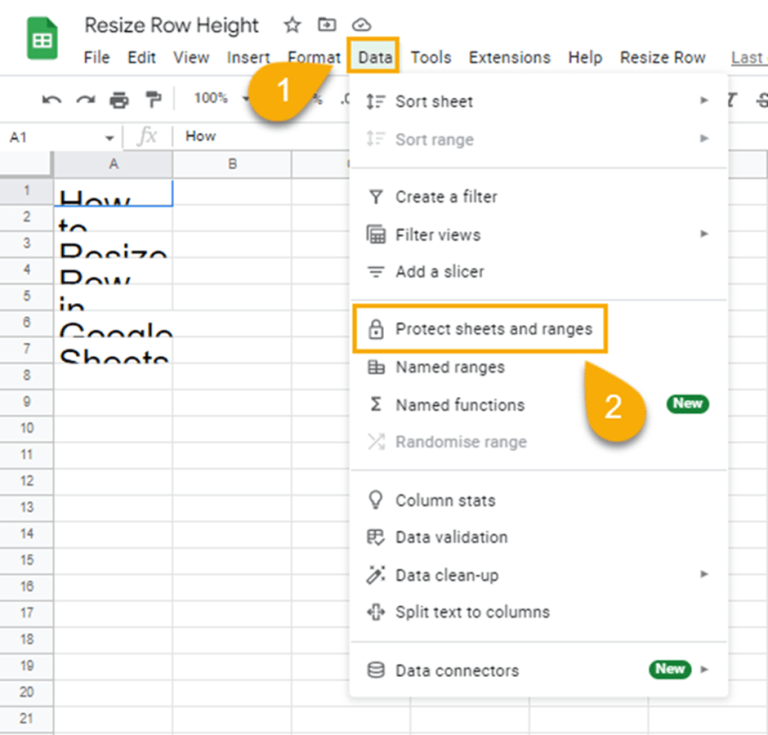Click the italic toolbar icon
Viewport: 768px width, 735px height.
pos(732,100)
